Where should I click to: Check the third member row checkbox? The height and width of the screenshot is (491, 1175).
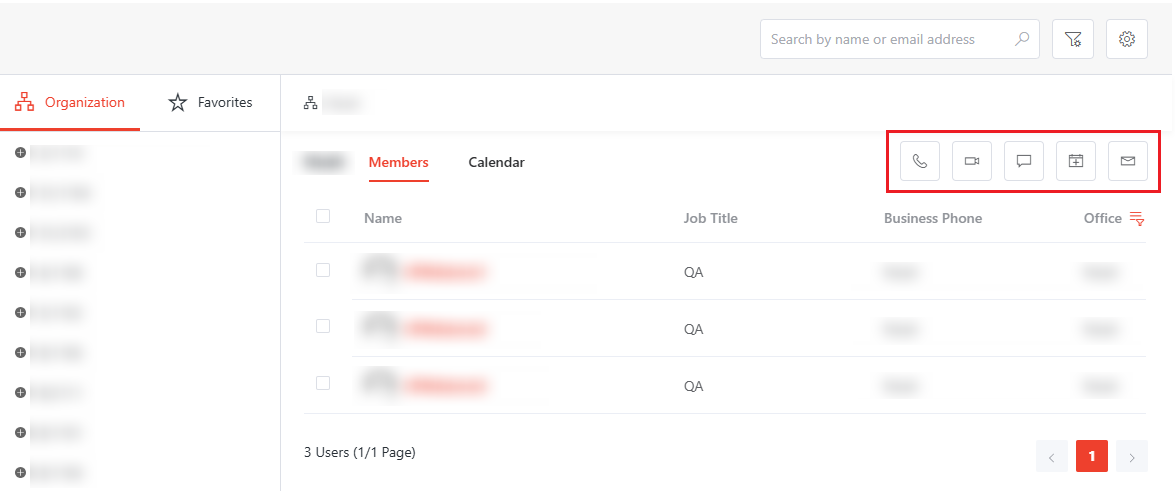click(323, 383)
